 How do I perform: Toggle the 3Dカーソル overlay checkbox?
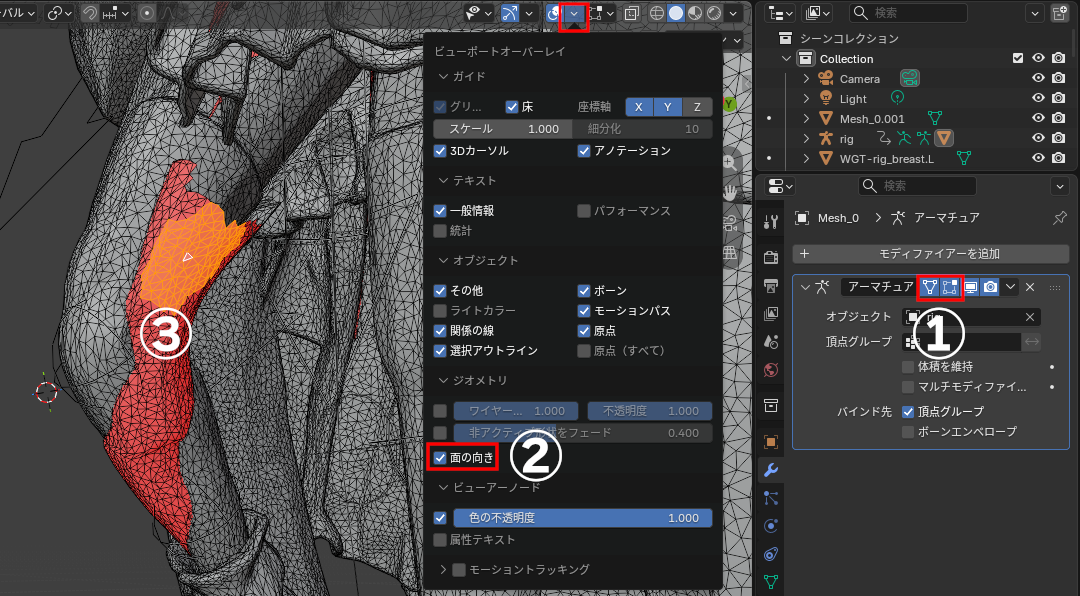pyautogui.click(x=440, y=150)
